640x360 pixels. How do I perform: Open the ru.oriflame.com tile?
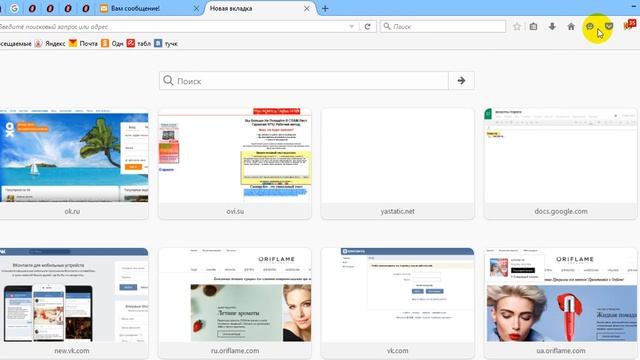[235, 303]
